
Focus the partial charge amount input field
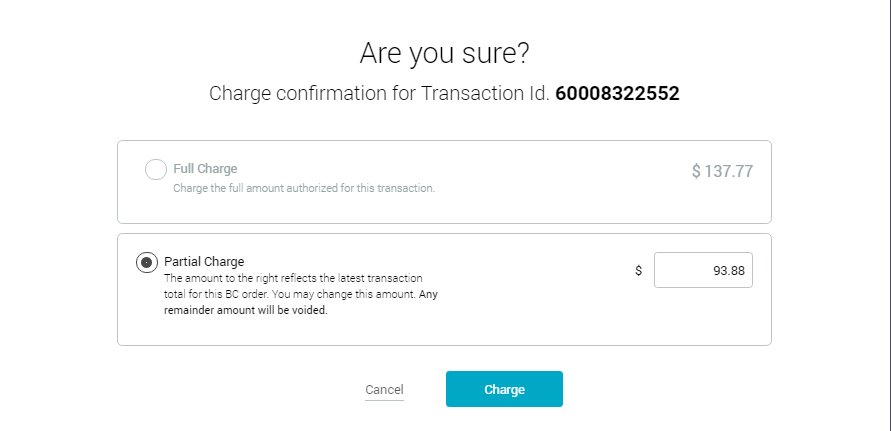click(703, 270)
